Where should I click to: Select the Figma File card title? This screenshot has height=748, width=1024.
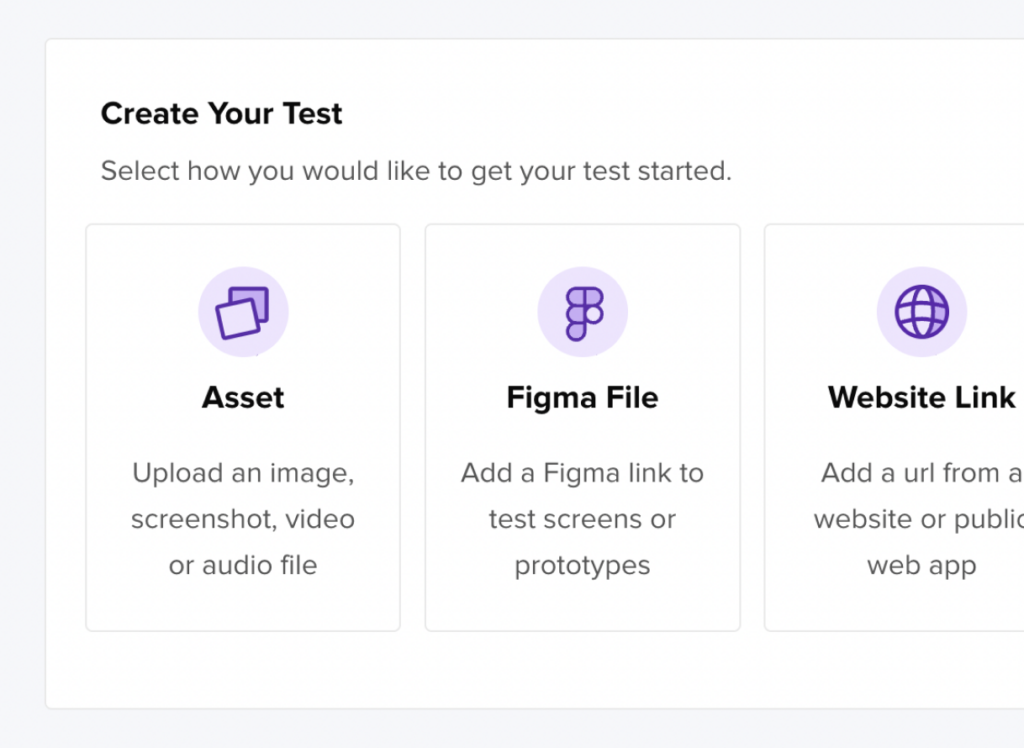click(582, 397)
